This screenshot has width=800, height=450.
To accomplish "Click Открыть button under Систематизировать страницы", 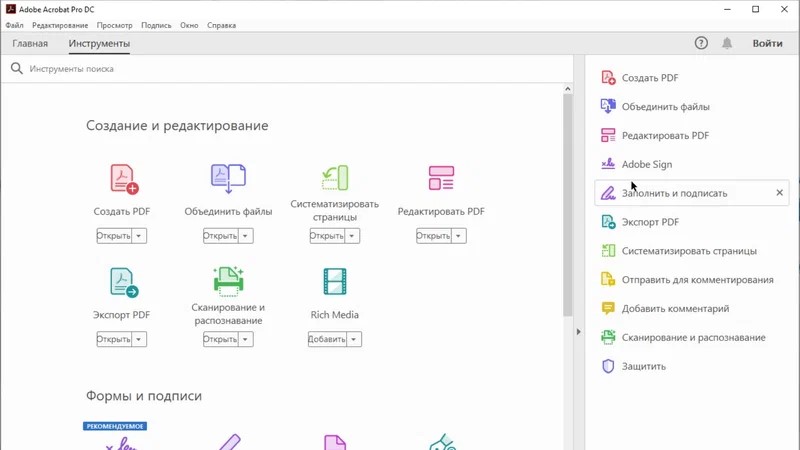I will [328, 236].
